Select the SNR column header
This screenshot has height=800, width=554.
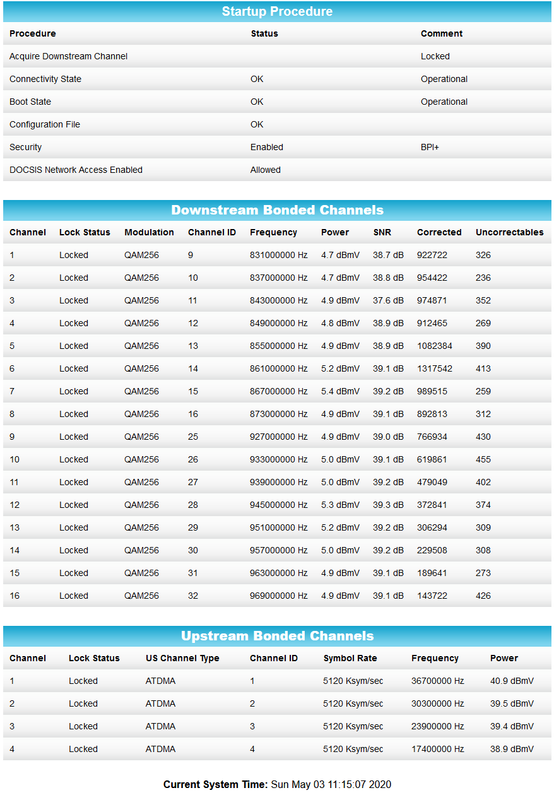[382, 232]
